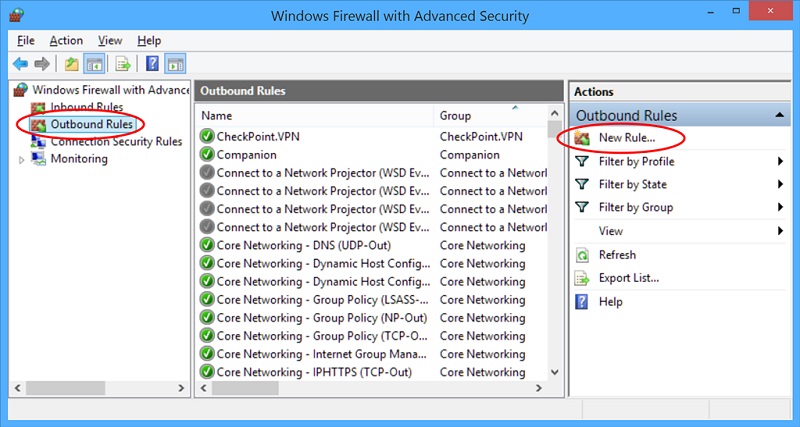
Task: Click the Back arrow toolbar icon
Action: tap(20, 64)
